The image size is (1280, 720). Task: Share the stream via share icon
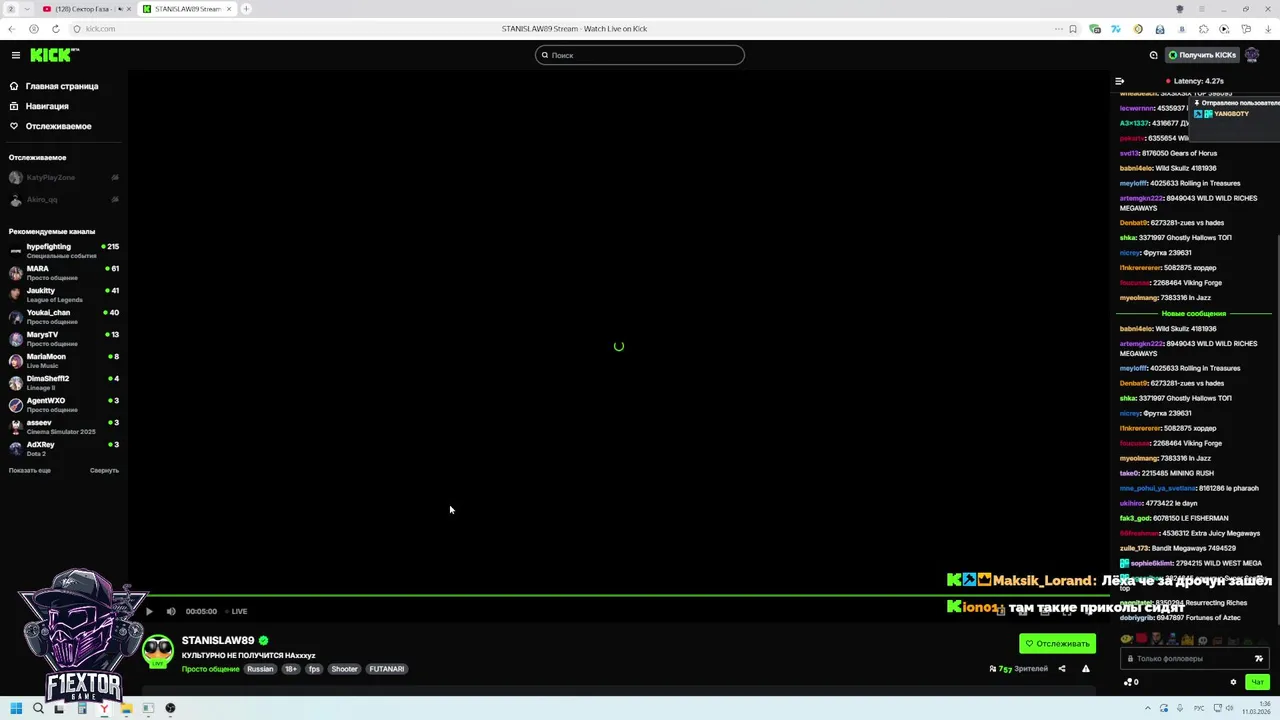click(1062, 669)
